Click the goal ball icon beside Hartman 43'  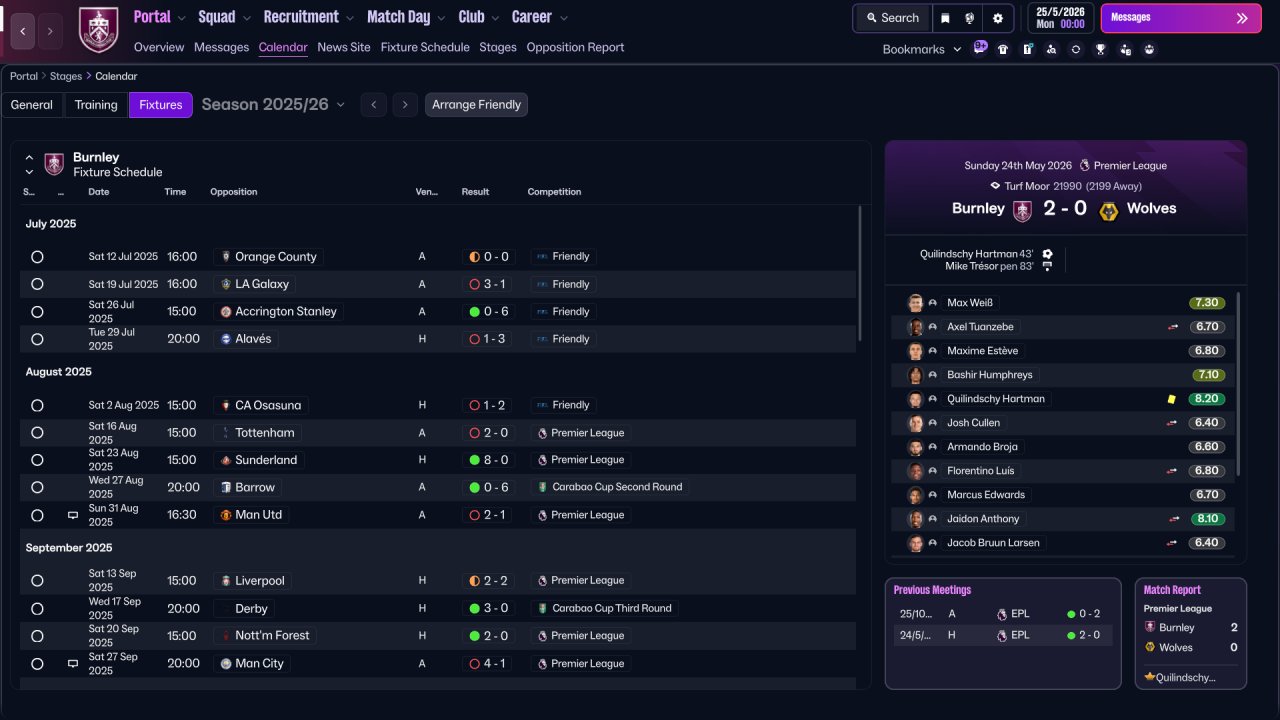(1047, 254)
